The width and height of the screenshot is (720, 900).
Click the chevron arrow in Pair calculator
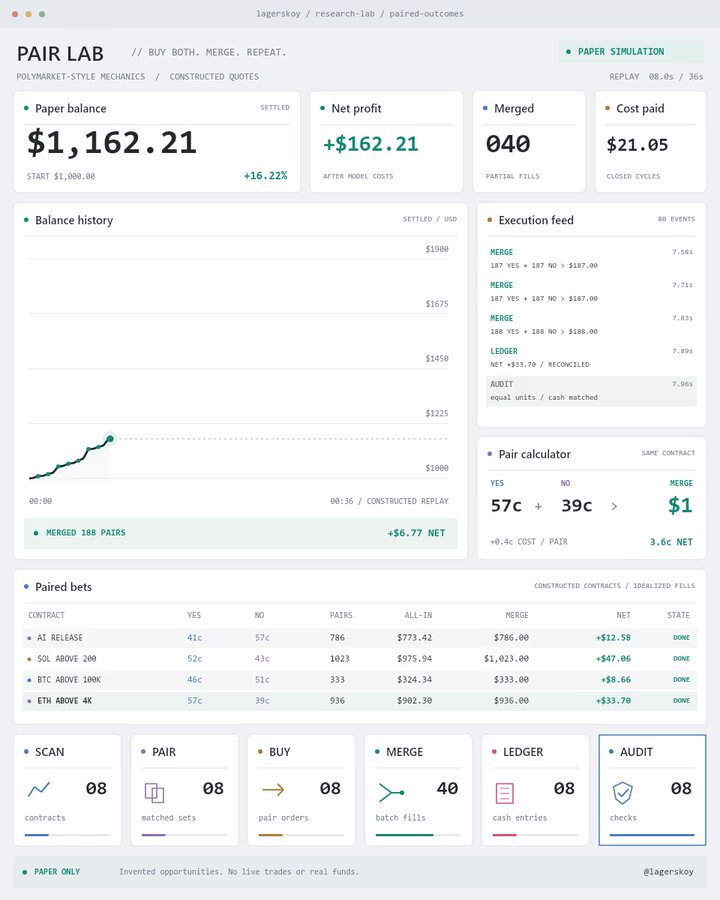(614, 506)
